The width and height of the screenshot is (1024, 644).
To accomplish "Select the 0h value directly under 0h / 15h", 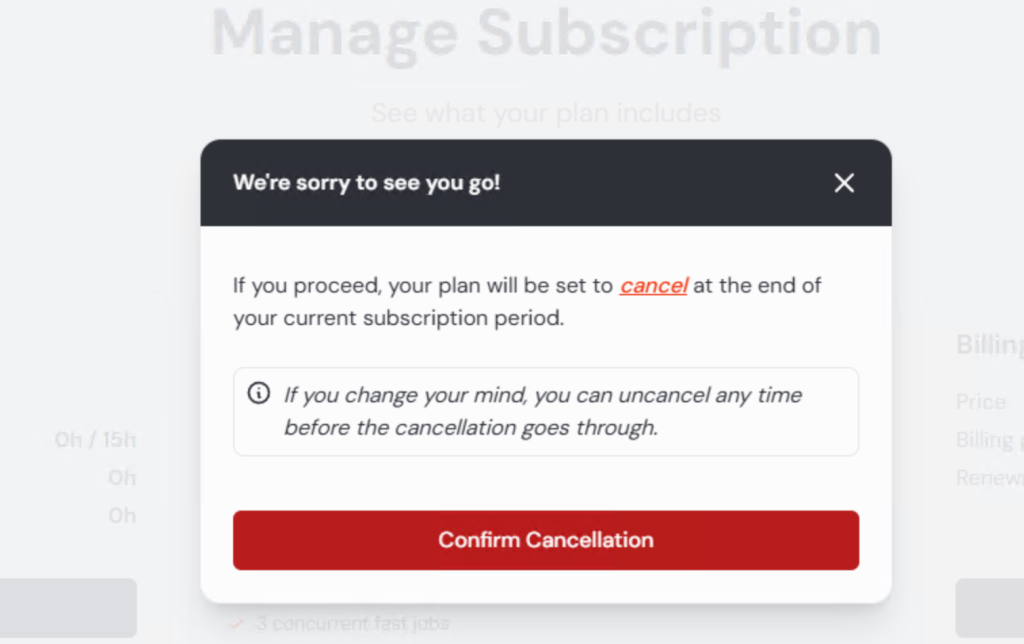I will pyautogui.click(x=122, y=477).
